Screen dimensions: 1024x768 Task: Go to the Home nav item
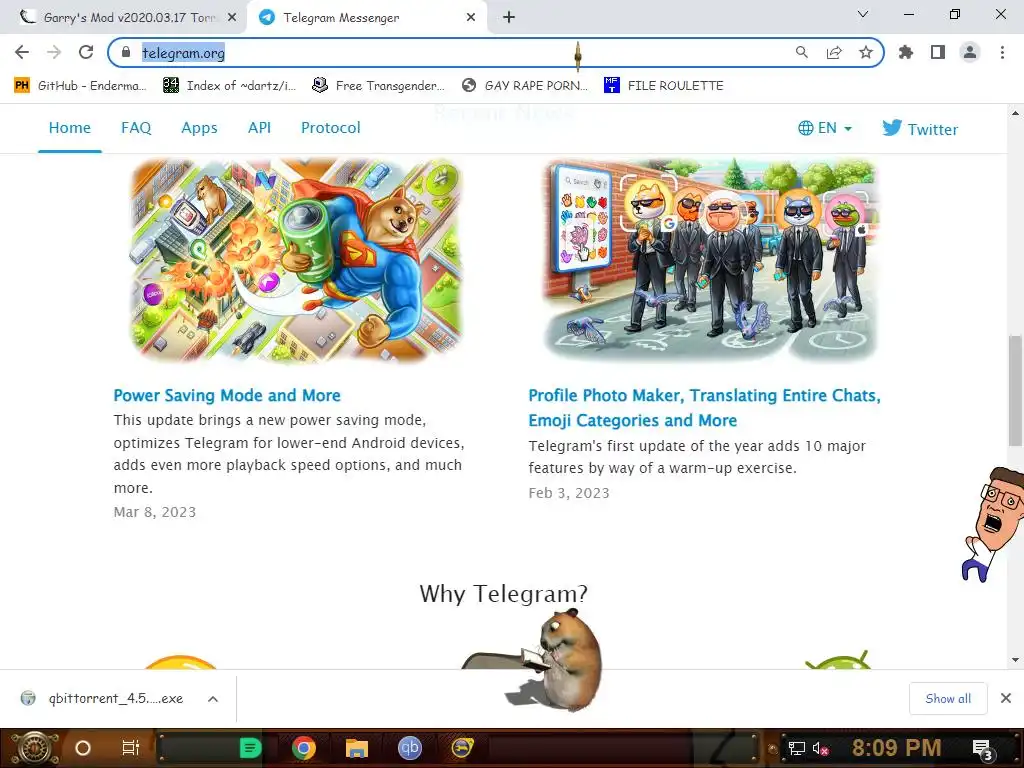(70, 128)
